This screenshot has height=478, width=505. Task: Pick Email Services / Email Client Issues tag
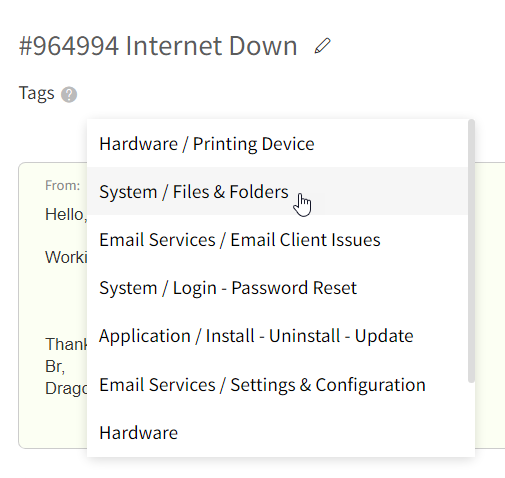pyautogui.click(x=277, y=239)
